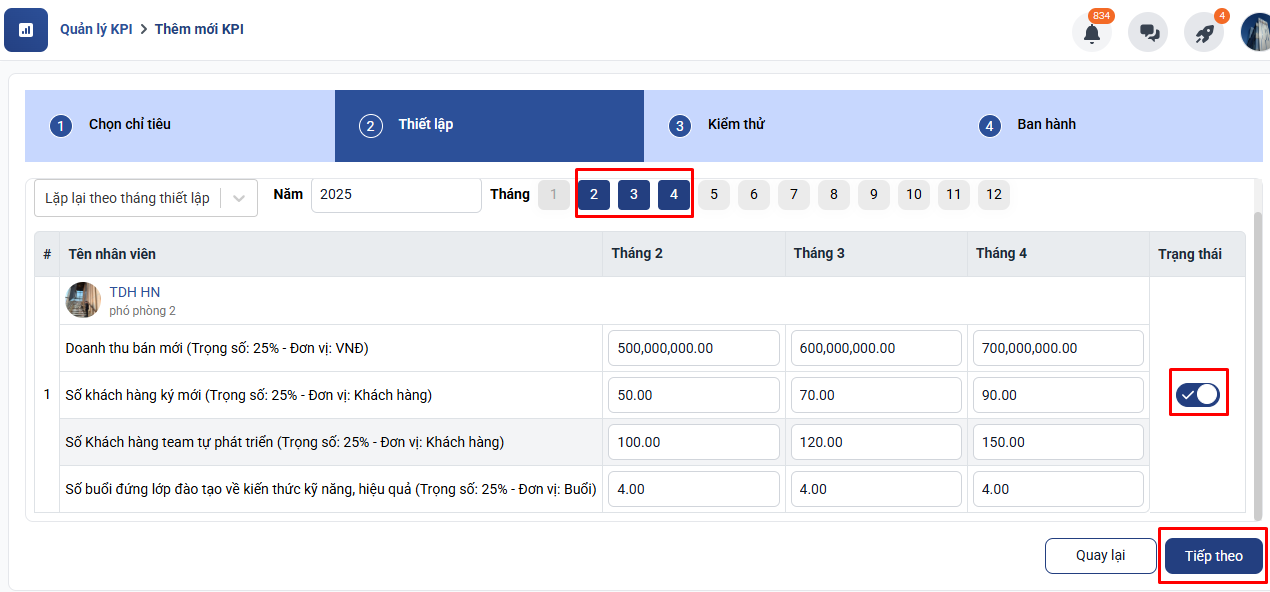The image size is (1270, 592).
Task: Switch to the 'Kiểm thử' step
Action: (736, 125)
